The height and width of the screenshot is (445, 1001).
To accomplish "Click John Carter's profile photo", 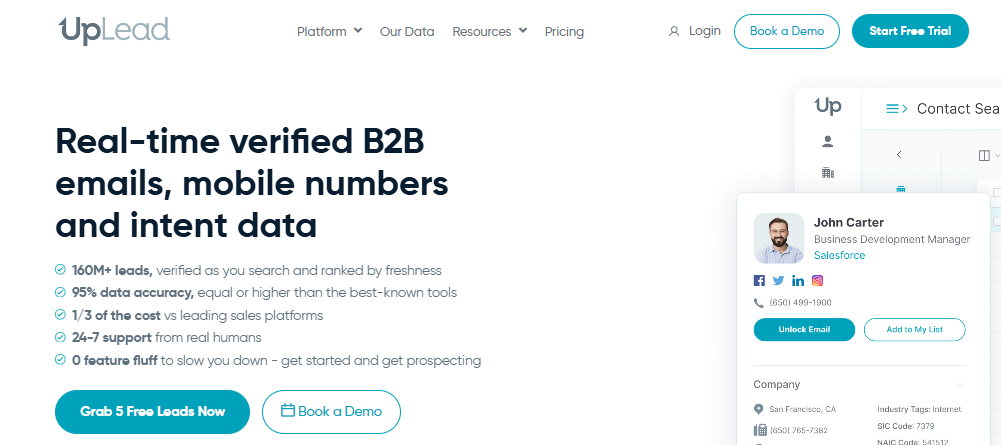I will (x=779, y=238).
